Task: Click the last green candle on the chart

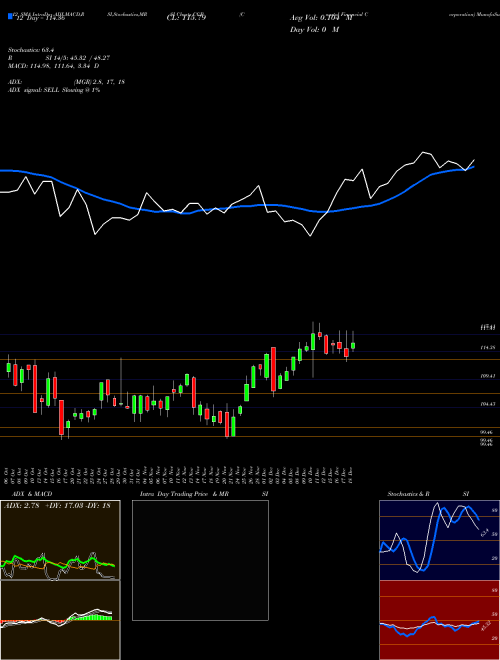Action: [x=353, y=346]
